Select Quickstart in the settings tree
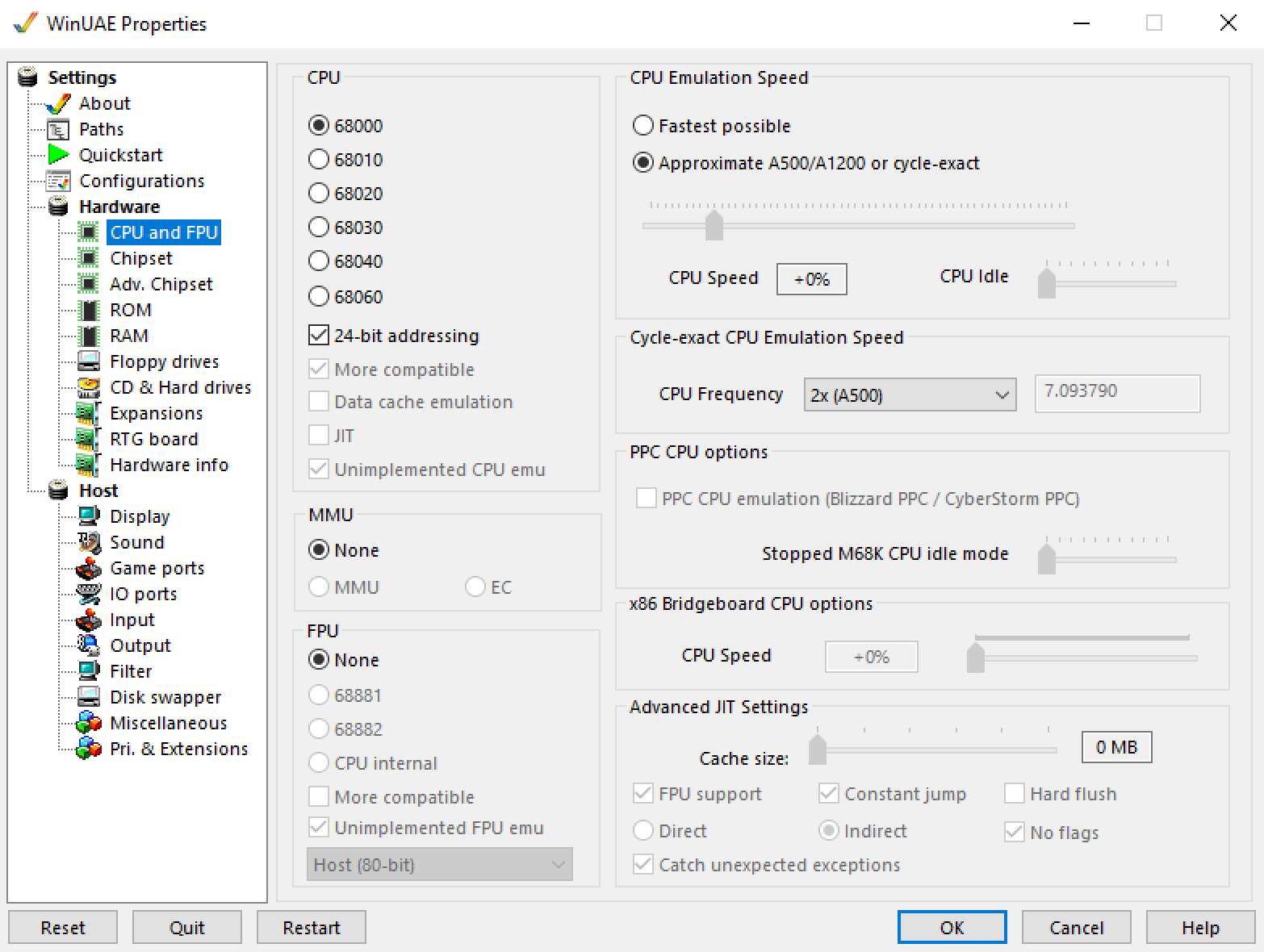Viewport: 1264px width, 952px height. 121,155
